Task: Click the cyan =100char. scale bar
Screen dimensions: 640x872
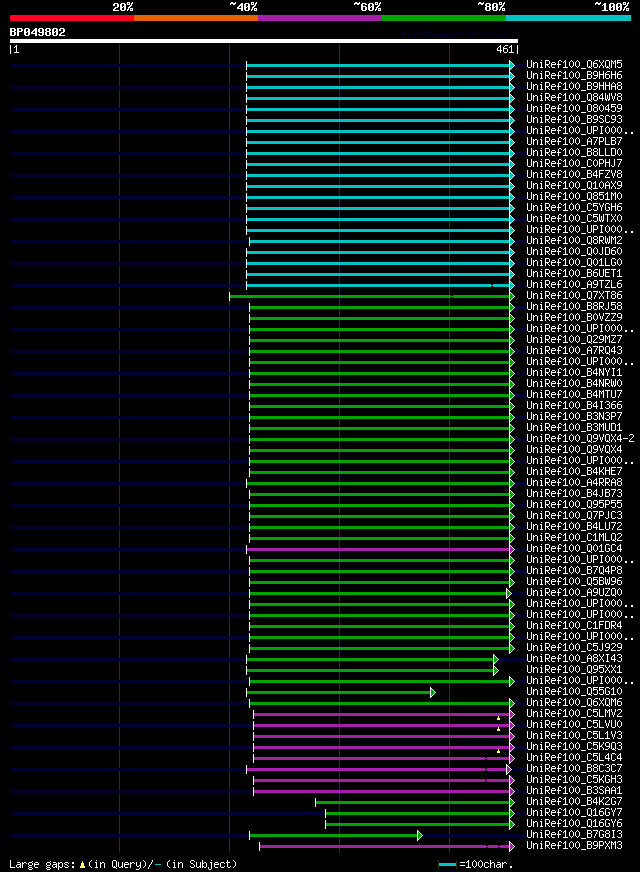Action: [x=447, y=865]
